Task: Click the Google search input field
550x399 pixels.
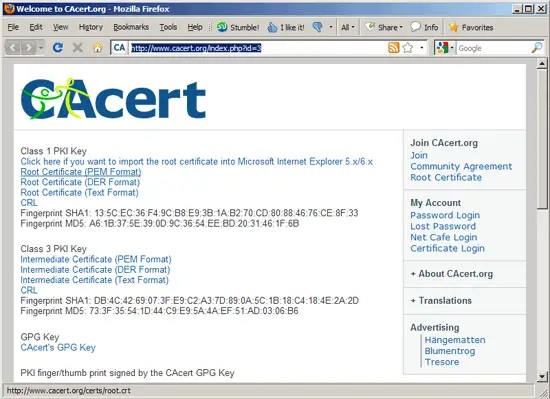Action: (x=493, y=48)
